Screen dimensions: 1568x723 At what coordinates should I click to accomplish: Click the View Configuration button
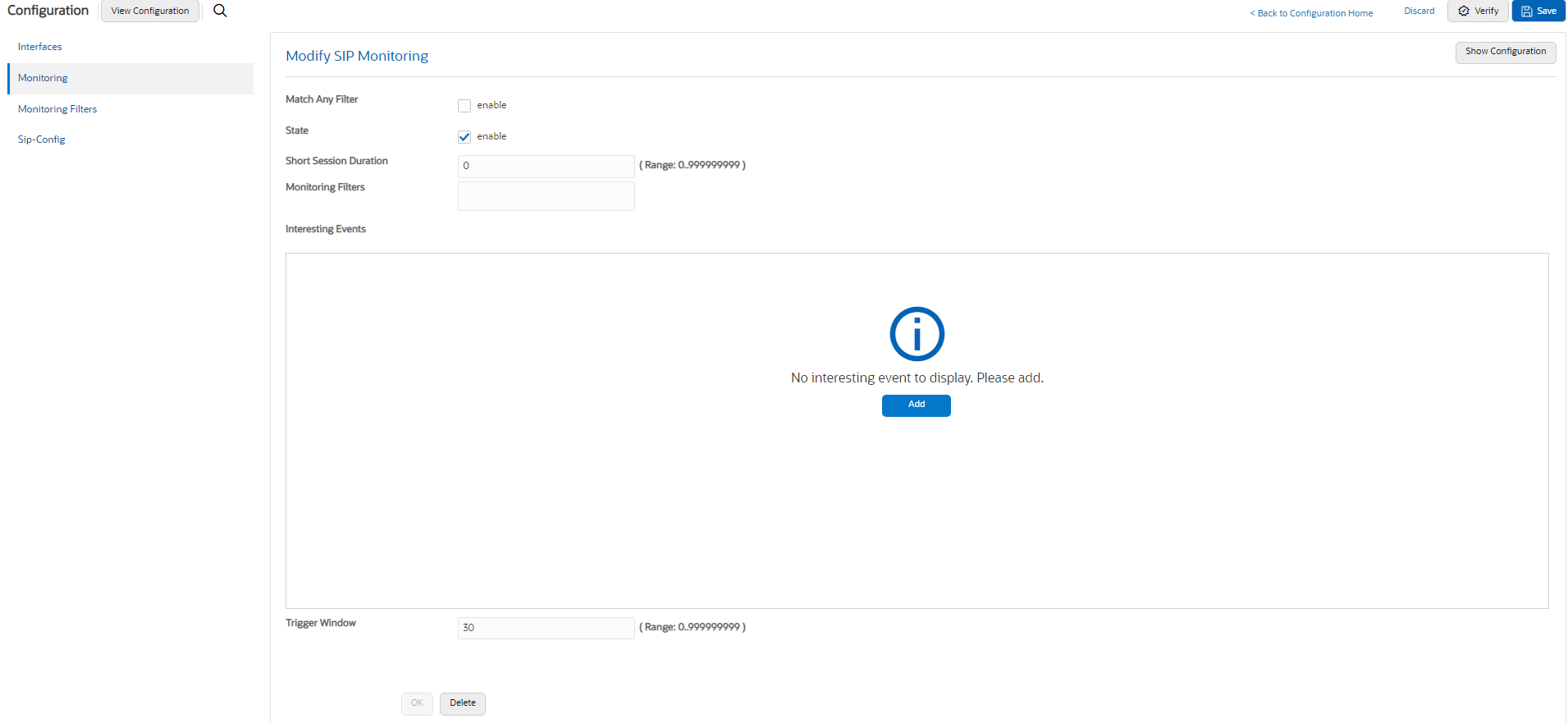150,11
